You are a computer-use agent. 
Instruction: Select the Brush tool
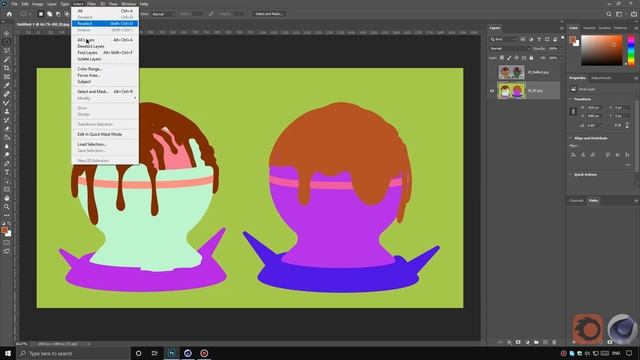pyautogui.click(x=7, y=103)
